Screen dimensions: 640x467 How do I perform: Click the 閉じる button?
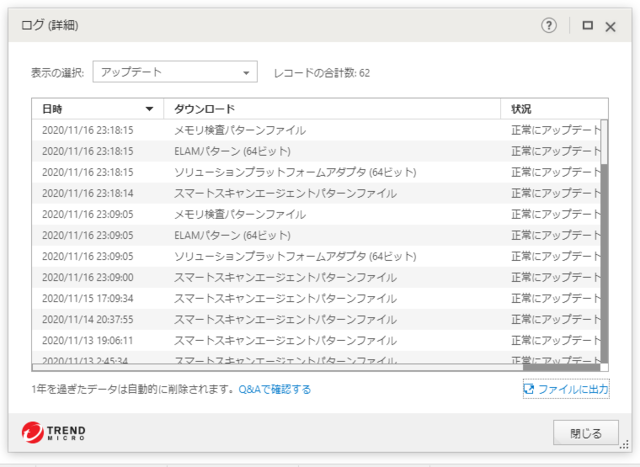coord(586,433)
